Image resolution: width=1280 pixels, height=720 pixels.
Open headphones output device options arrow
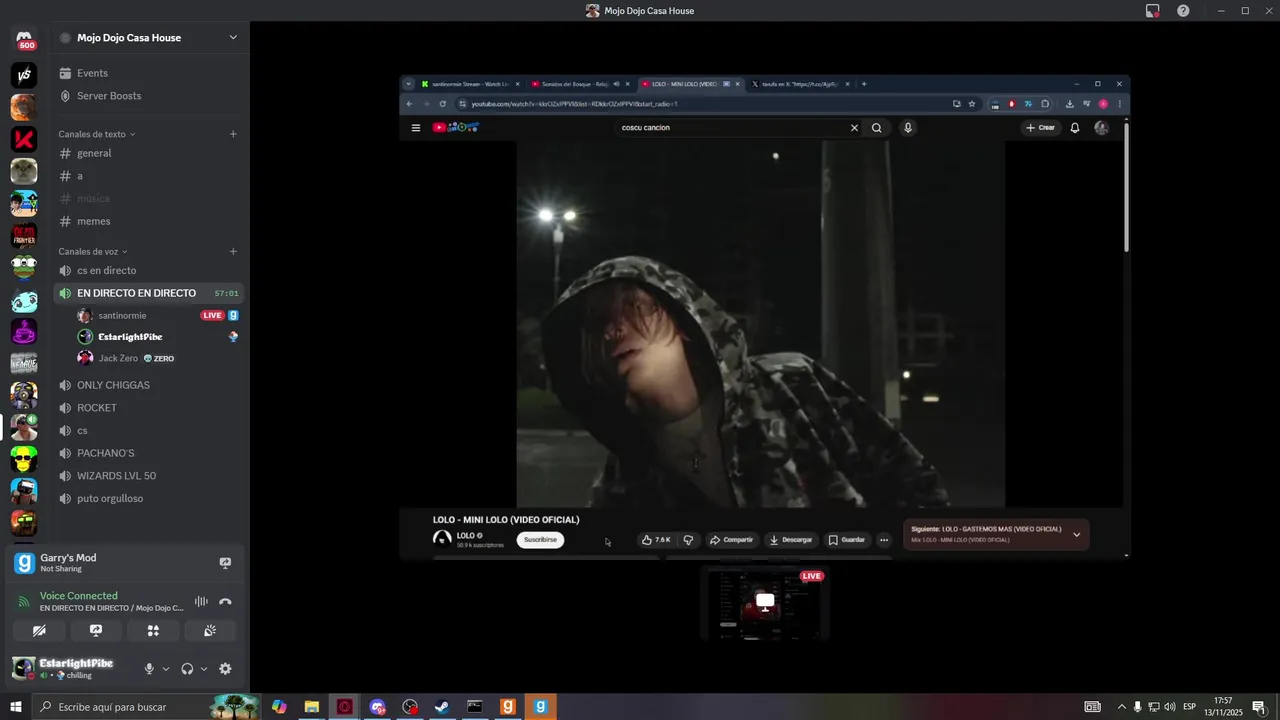[204, 669]
